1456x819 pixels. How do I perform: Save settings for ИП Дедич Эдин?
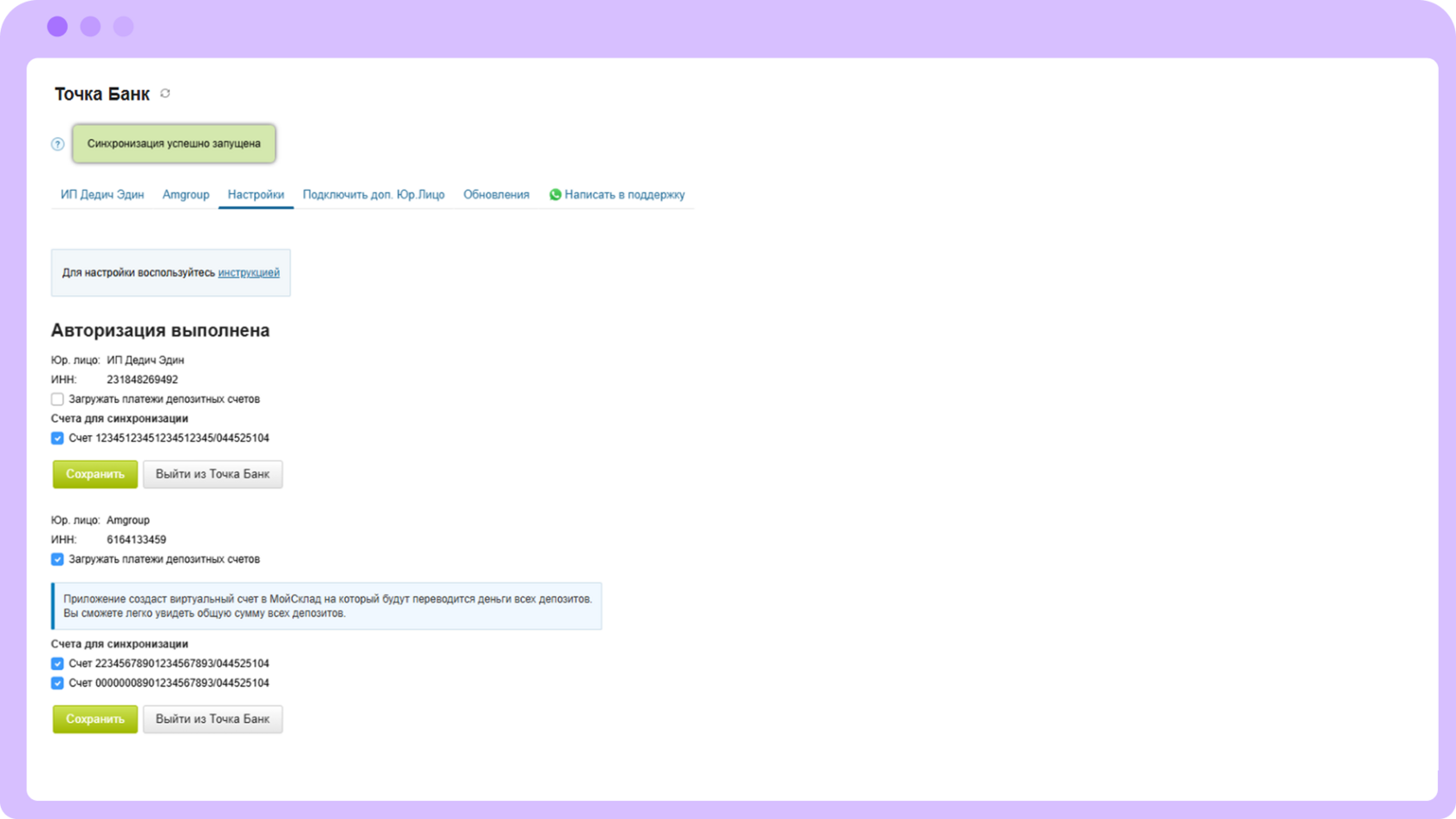95,474
